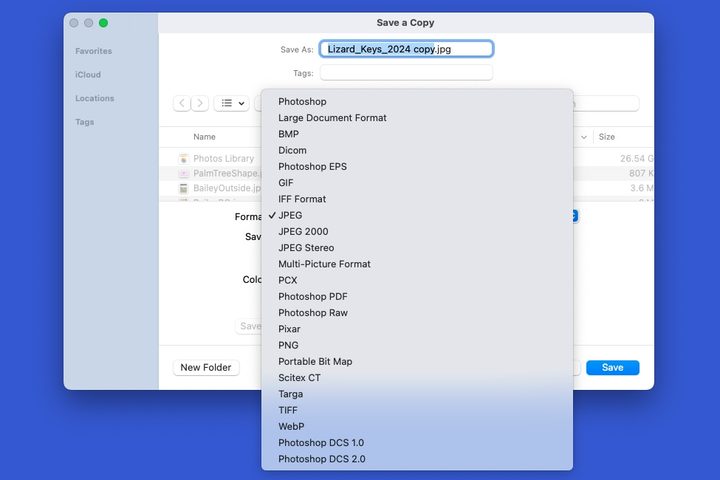Click the Tags input field
Viewport: 720px width, 480px height.
pyautogui.click(x=406, y=73)
